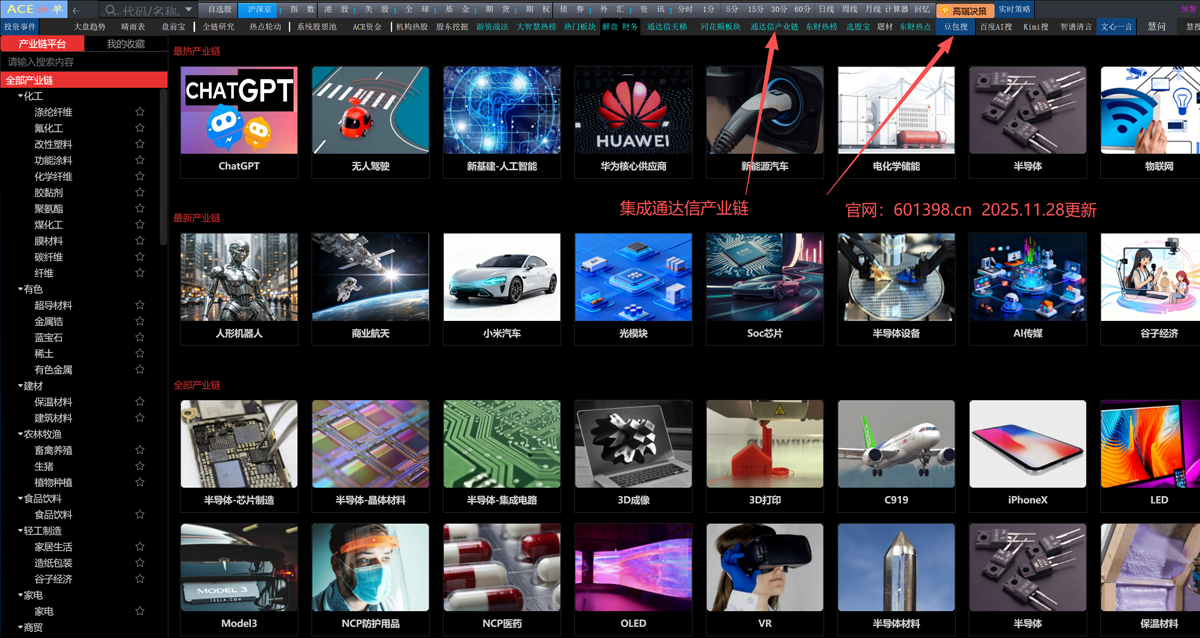Open the 大盘趋势 link
Screen dimensions: 1200x638
pyautogui.click(x=89, y=27)
